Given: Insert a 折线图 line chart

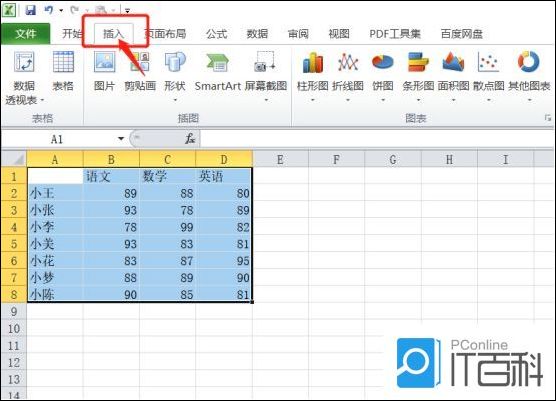Looking at the screenshot, I should click(x=348, y=71).
